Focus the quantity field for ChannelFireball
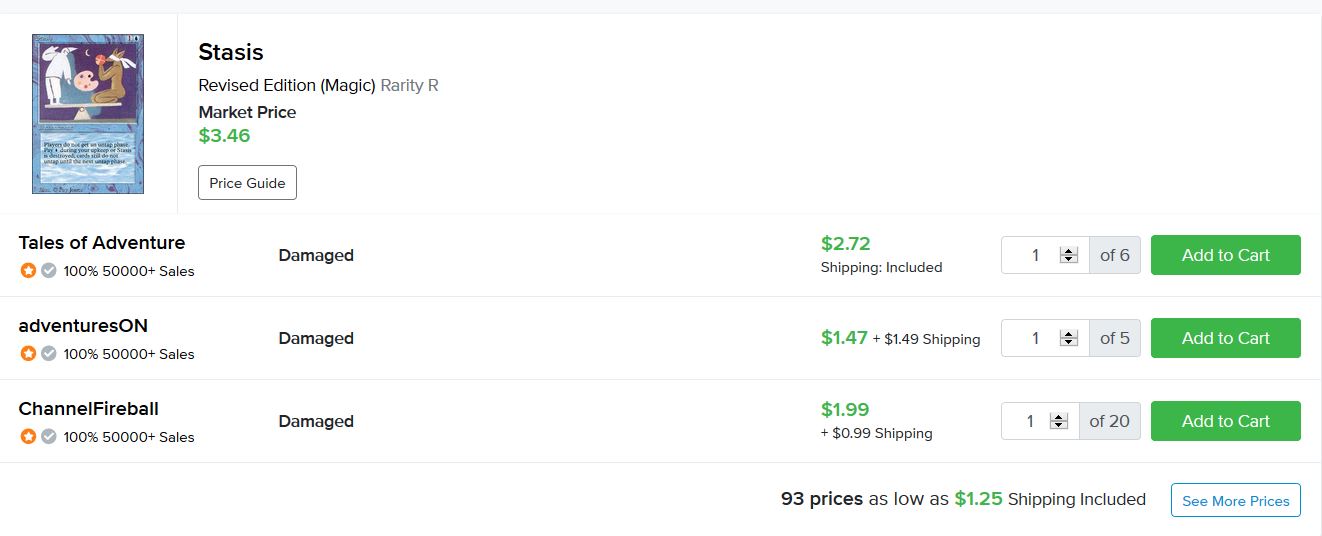 [1029, 421]
